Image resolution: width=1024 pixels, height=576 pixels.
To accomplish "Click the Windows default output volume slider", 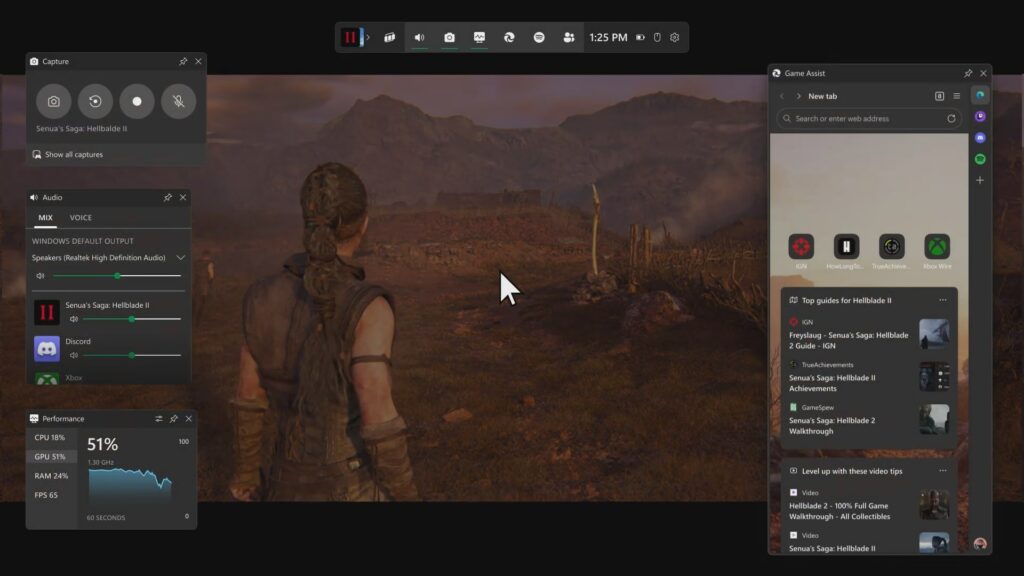I will (116, 276).
